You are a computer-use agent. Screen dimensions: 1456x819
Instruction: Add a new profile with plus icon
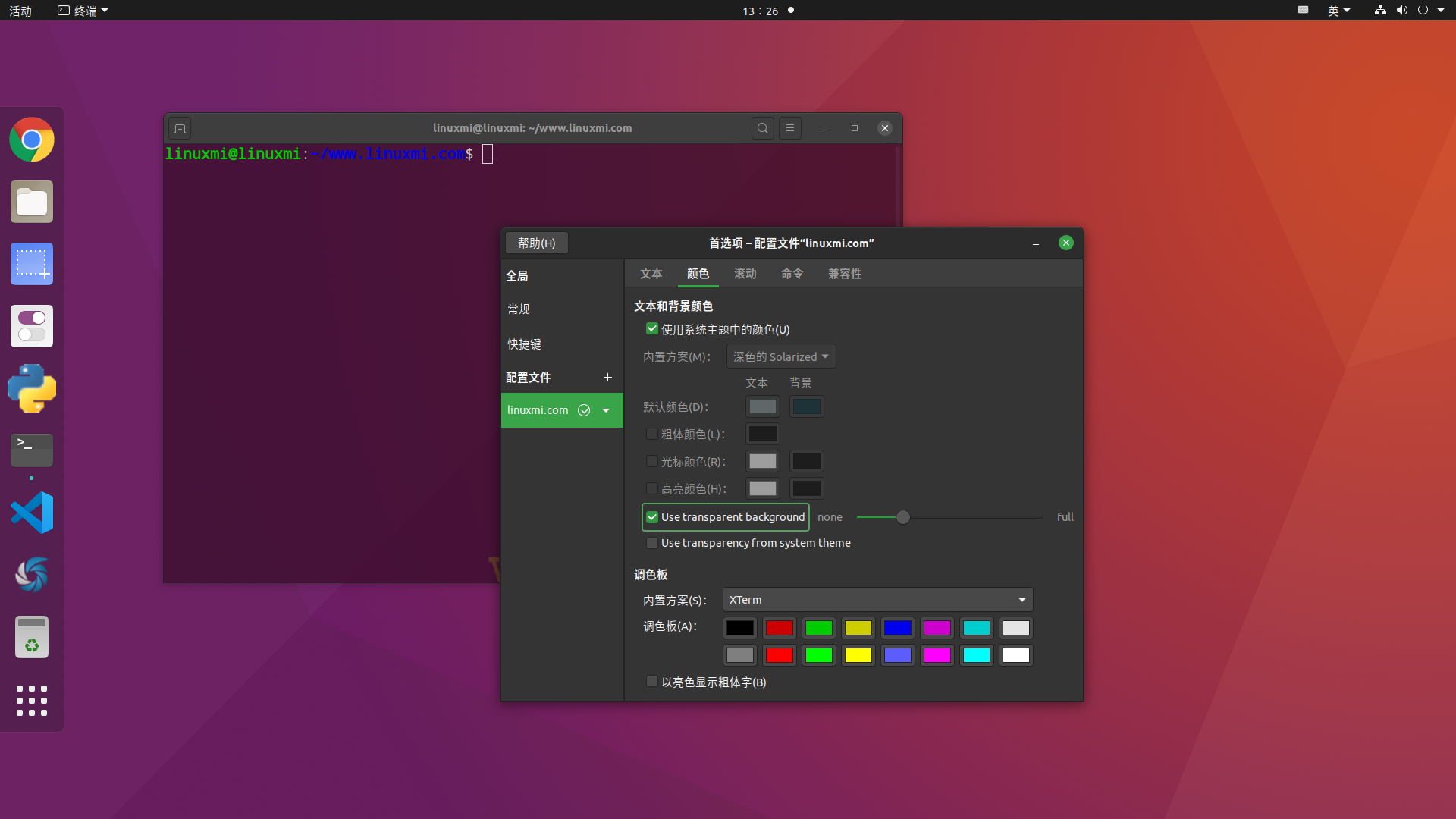[x=607, y=377]
